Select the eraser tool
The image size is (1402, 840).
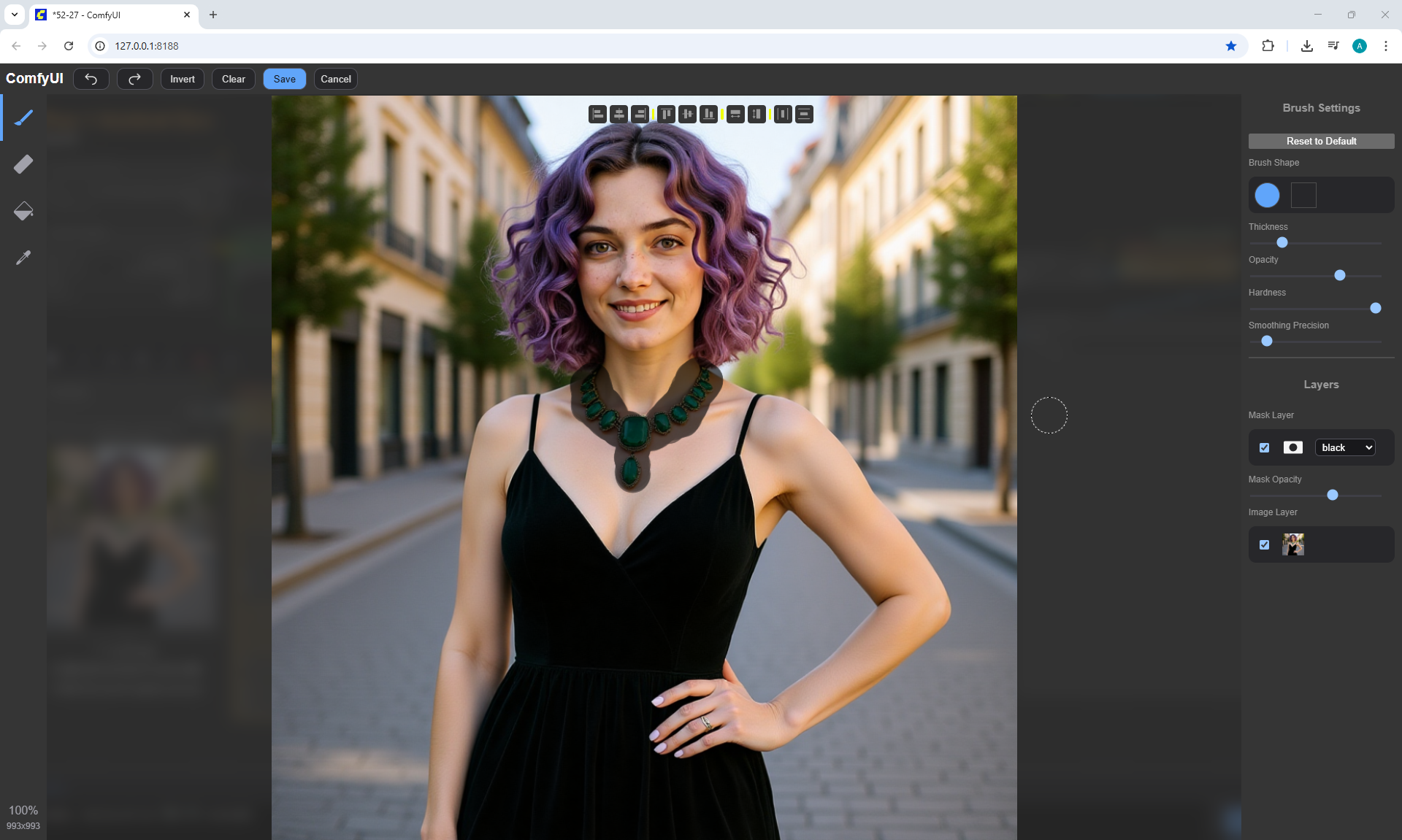coord(23,164)
